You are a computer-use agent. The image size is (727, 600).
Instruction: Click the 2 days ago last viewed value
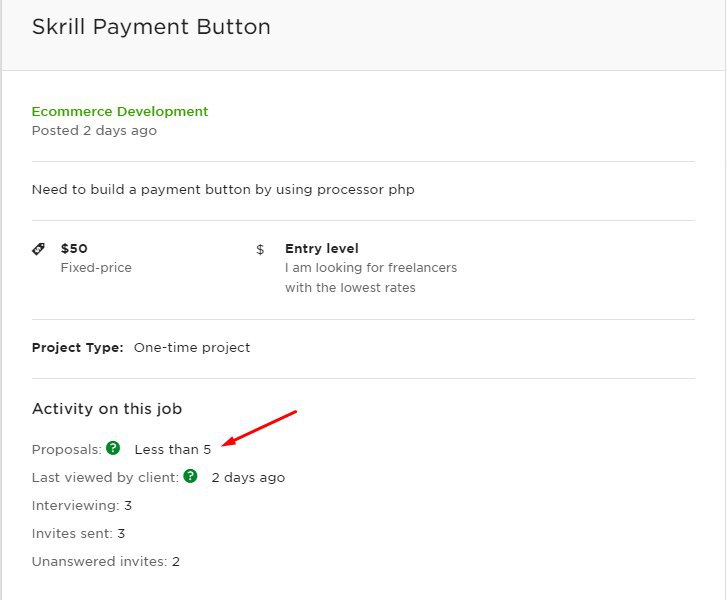tap(248, 478)
